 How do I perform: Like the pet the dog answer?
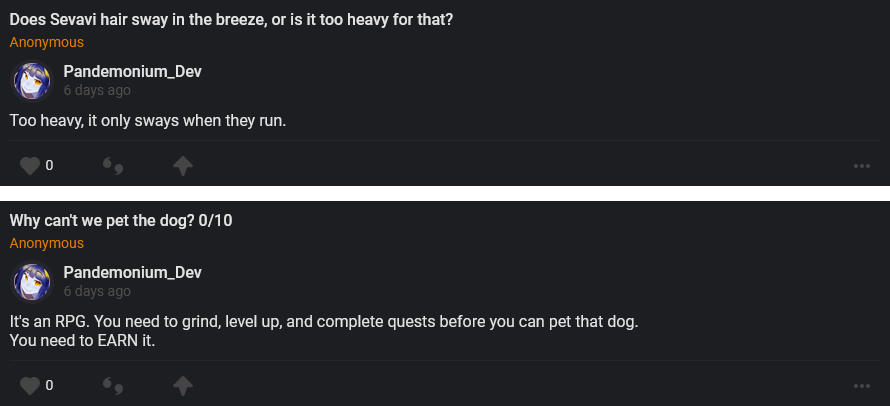[30, 385]
